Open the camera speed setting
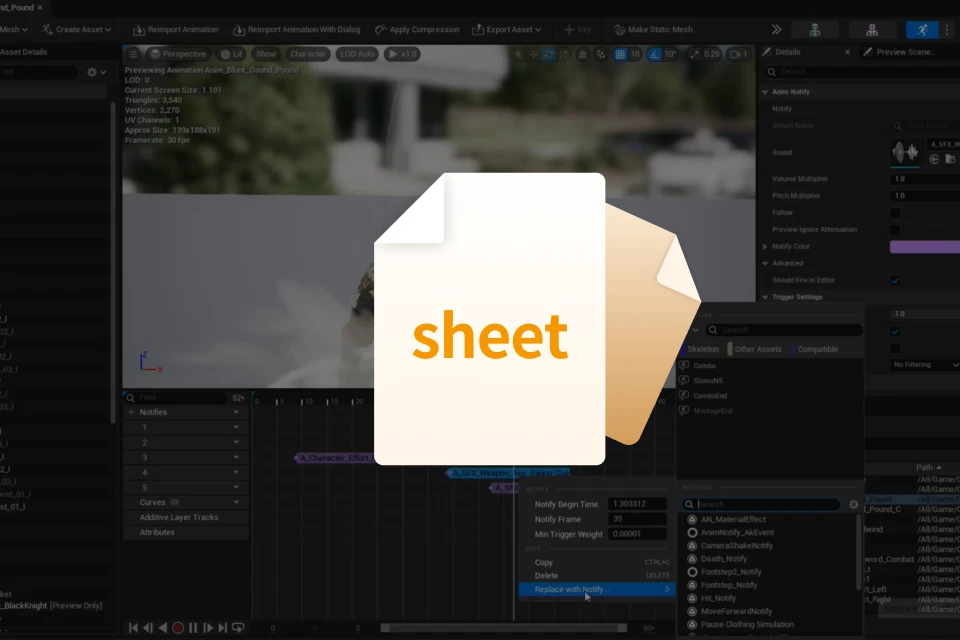This screenshot has height=640, width=960. tap(739, 55)
